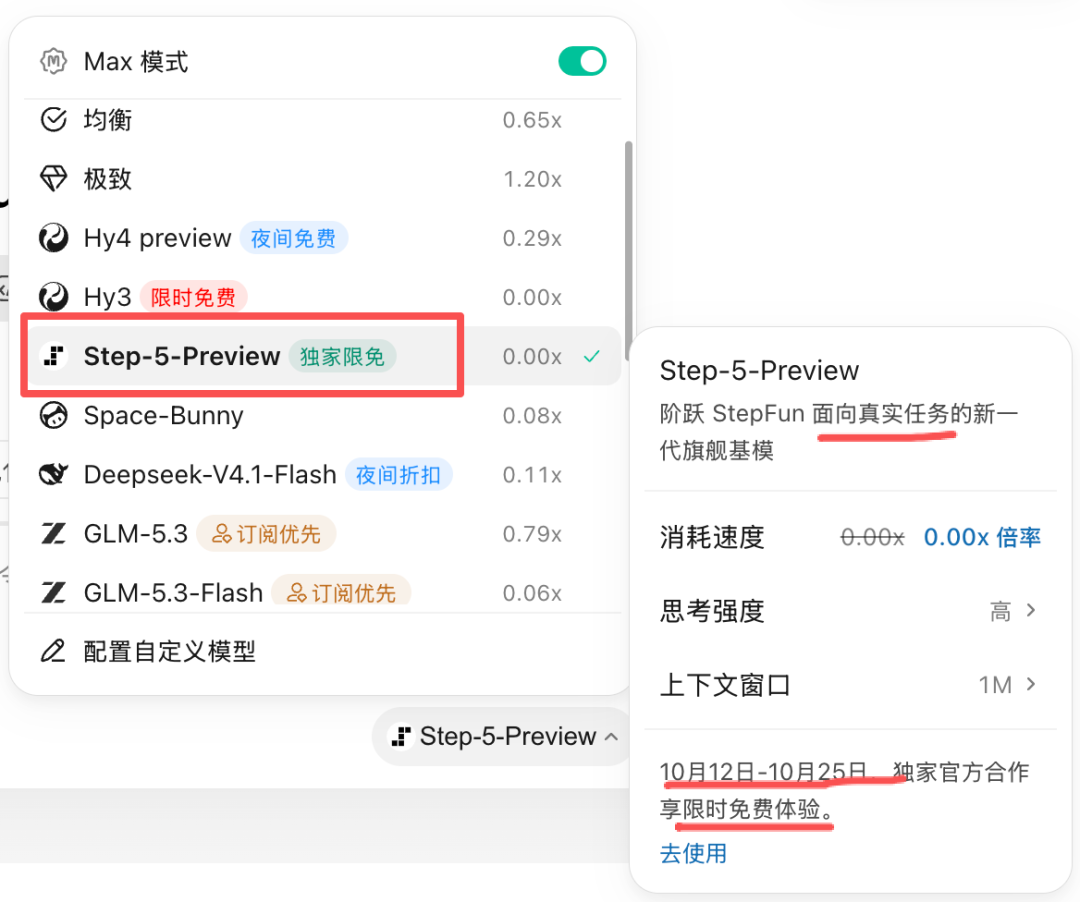Screen dimensions: 1080x902
Task: Click the Hy3 model logo
Action: point(53,297)
